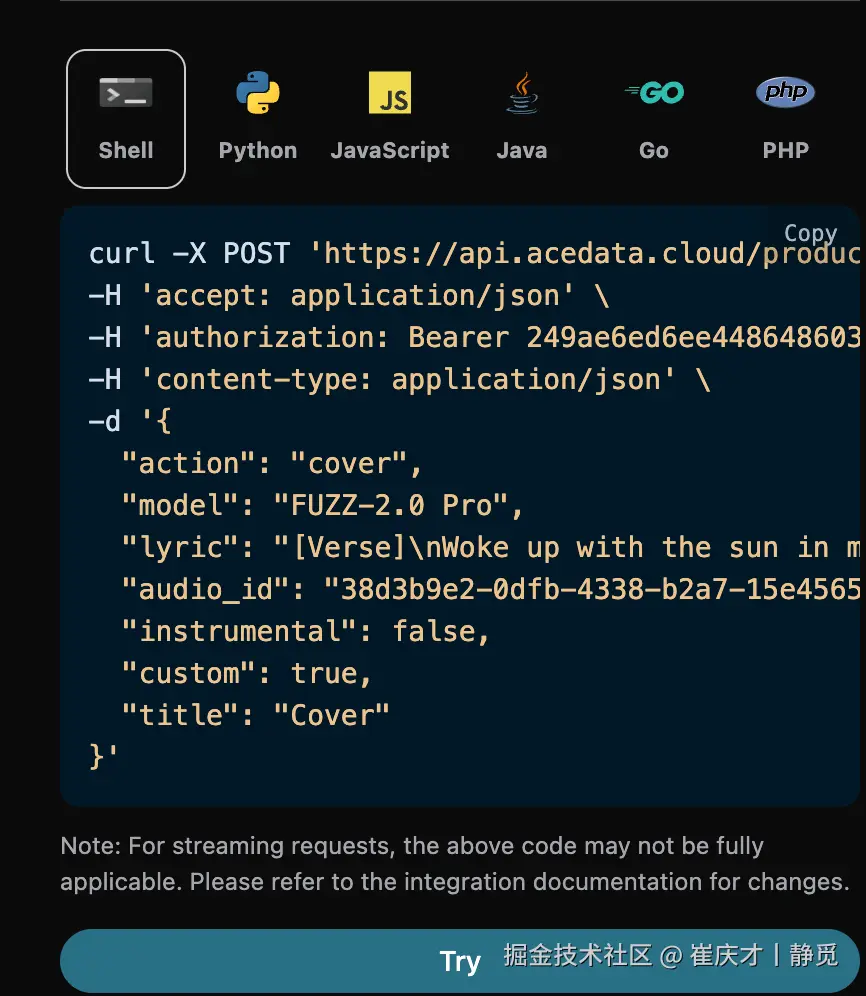Open the Java tab label
This screenshot has height=996, width=866.
coord(522,151)
